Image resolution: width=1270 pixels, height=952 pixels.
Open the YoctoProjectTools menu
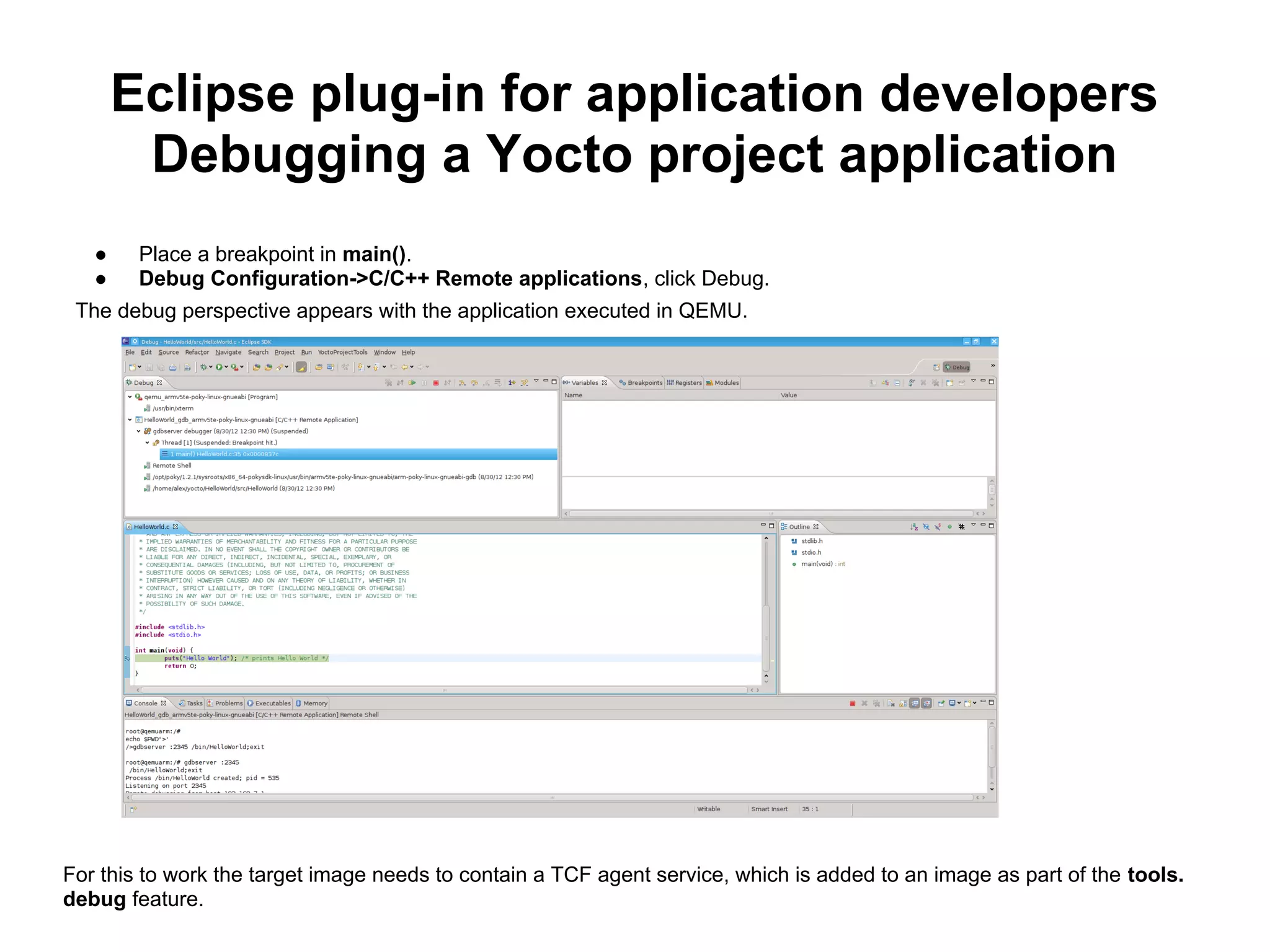[342, 352]
